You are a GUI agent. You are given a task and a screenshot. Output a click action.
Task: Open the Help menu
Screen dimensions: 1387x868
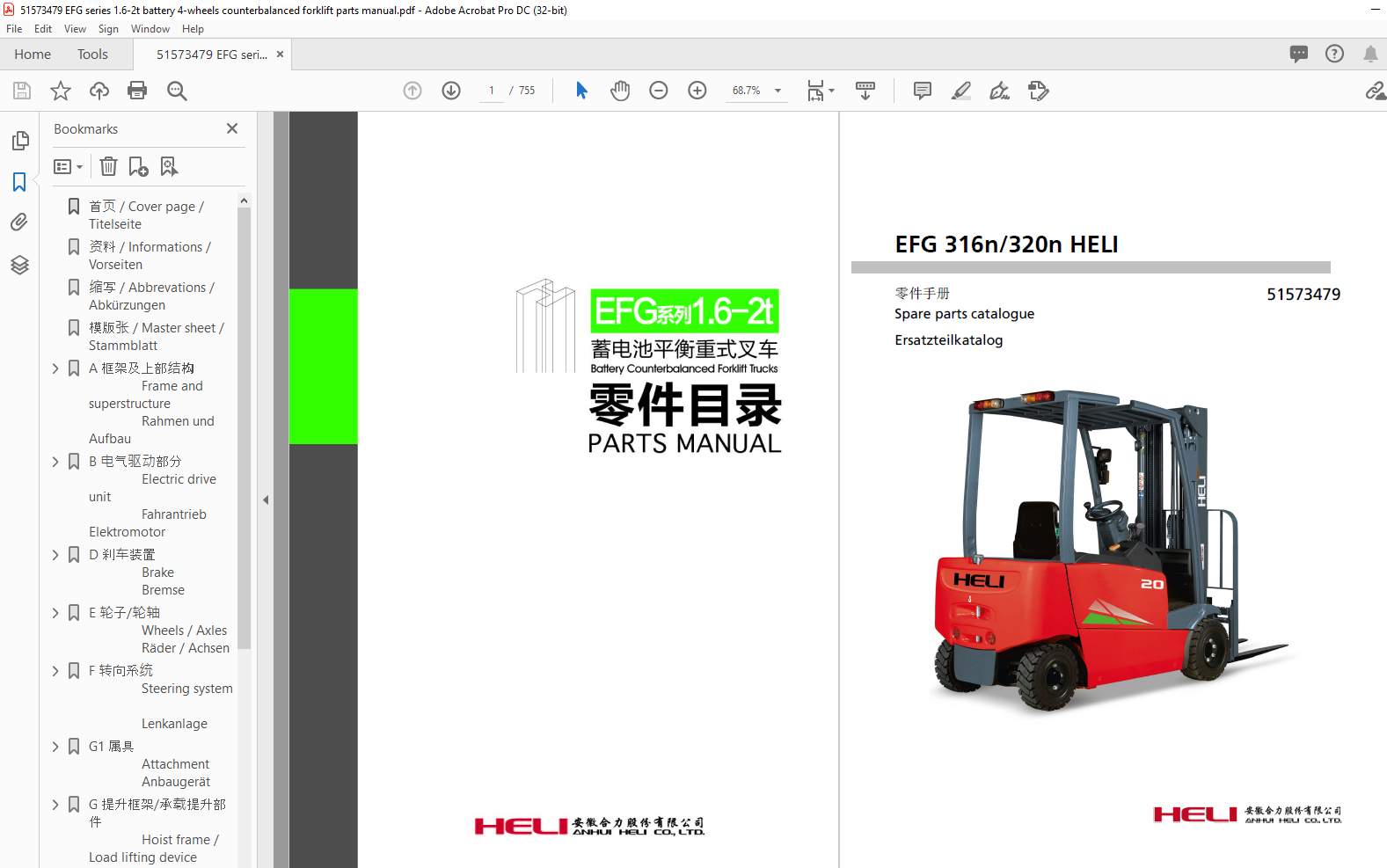coord(193,29)
